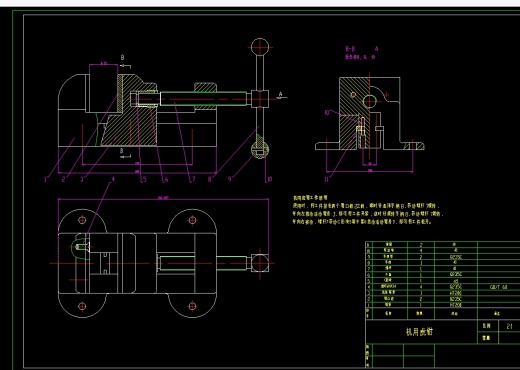Viewport: 520px width, 370px height.
Task: Select the yellow working-principle notes paragraph
Action: 368,210
